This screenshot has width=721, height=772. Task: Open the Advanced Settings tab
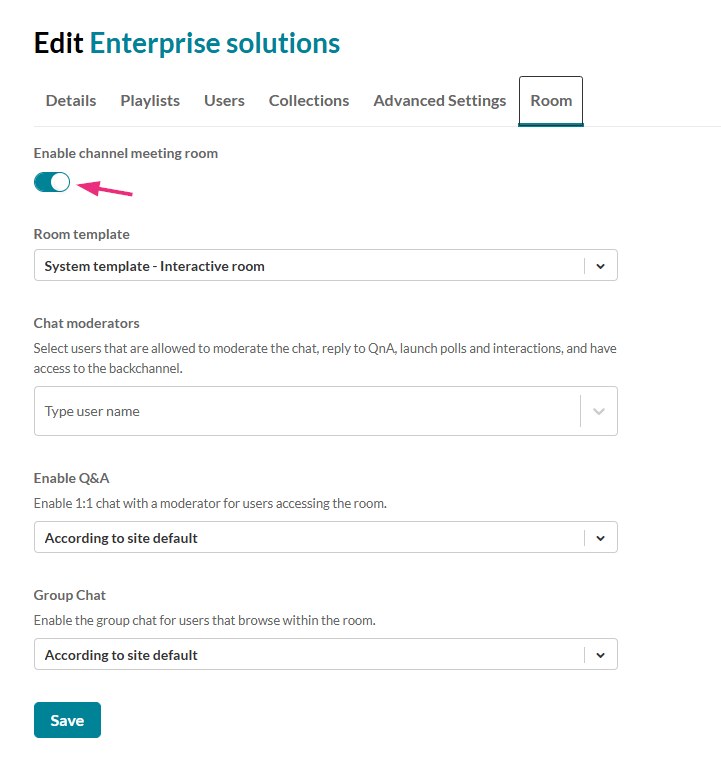(440, 101)
